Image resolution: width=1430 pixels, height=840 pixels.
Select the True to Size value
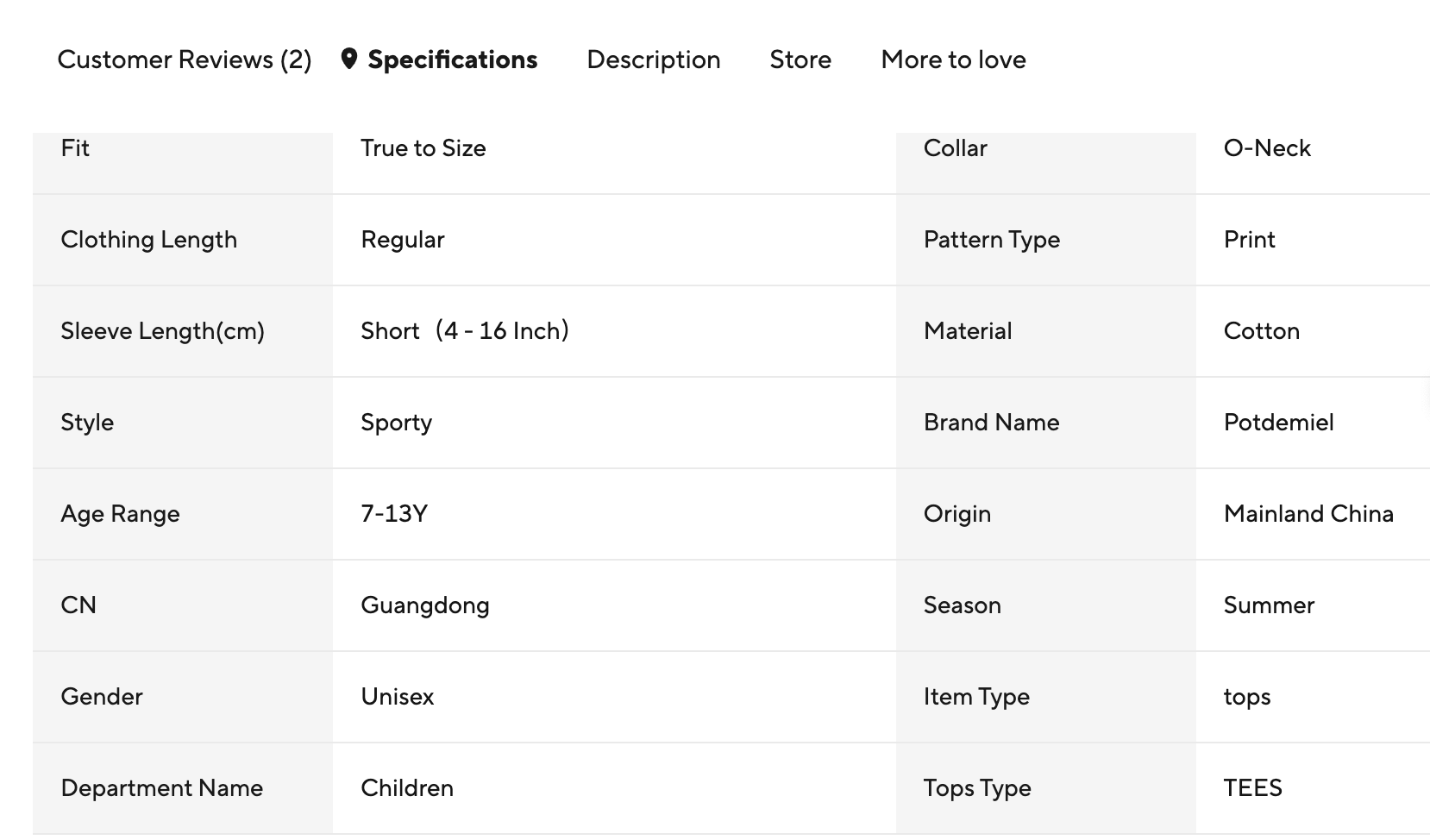point(423,148)
